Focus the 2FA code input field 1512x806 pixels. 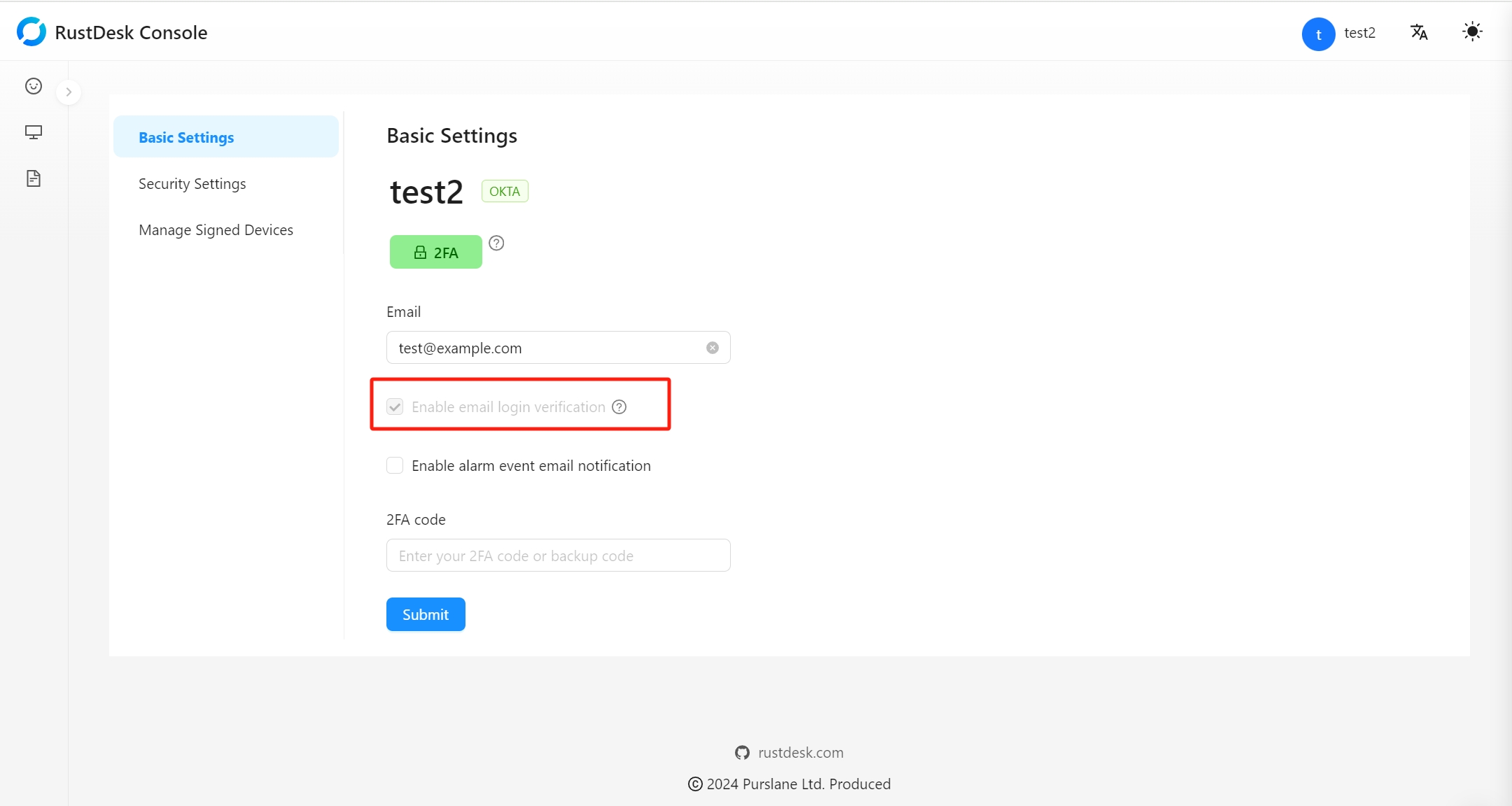[559, 556]
